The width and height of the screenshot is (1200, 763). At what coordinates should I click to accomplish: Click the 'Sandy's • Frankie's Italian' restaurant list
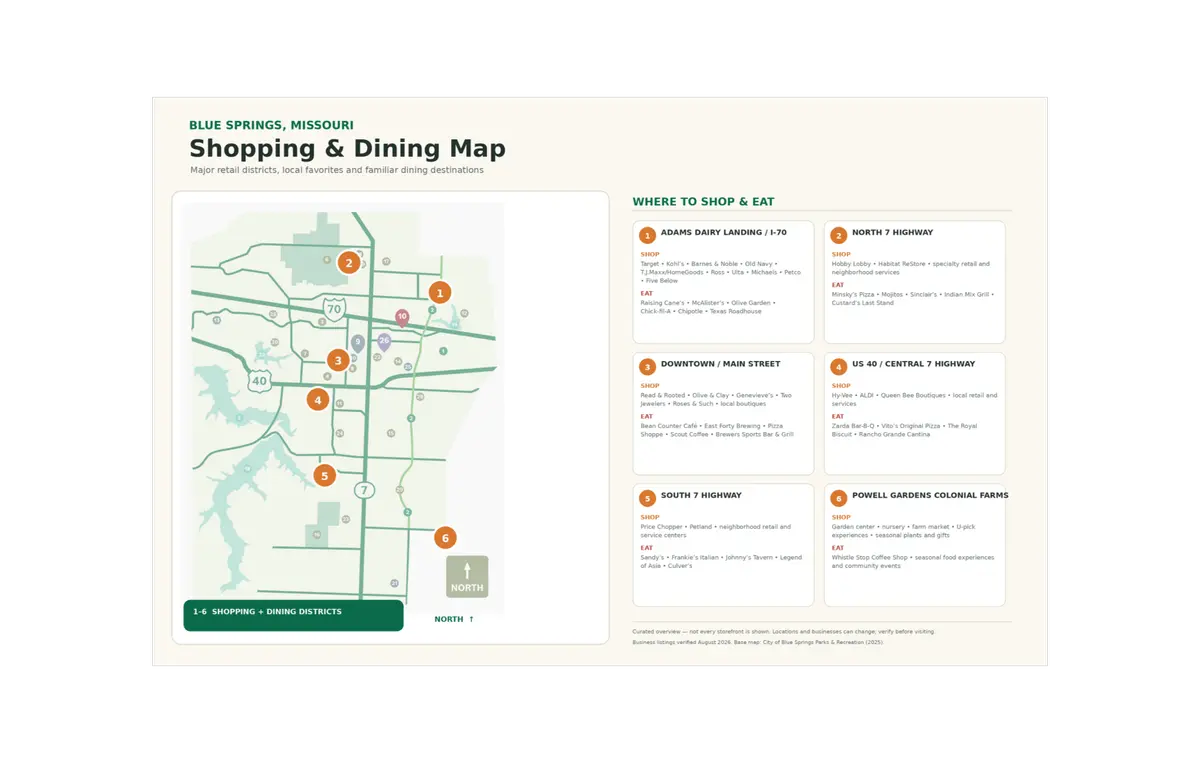click(x=722, y=561)
